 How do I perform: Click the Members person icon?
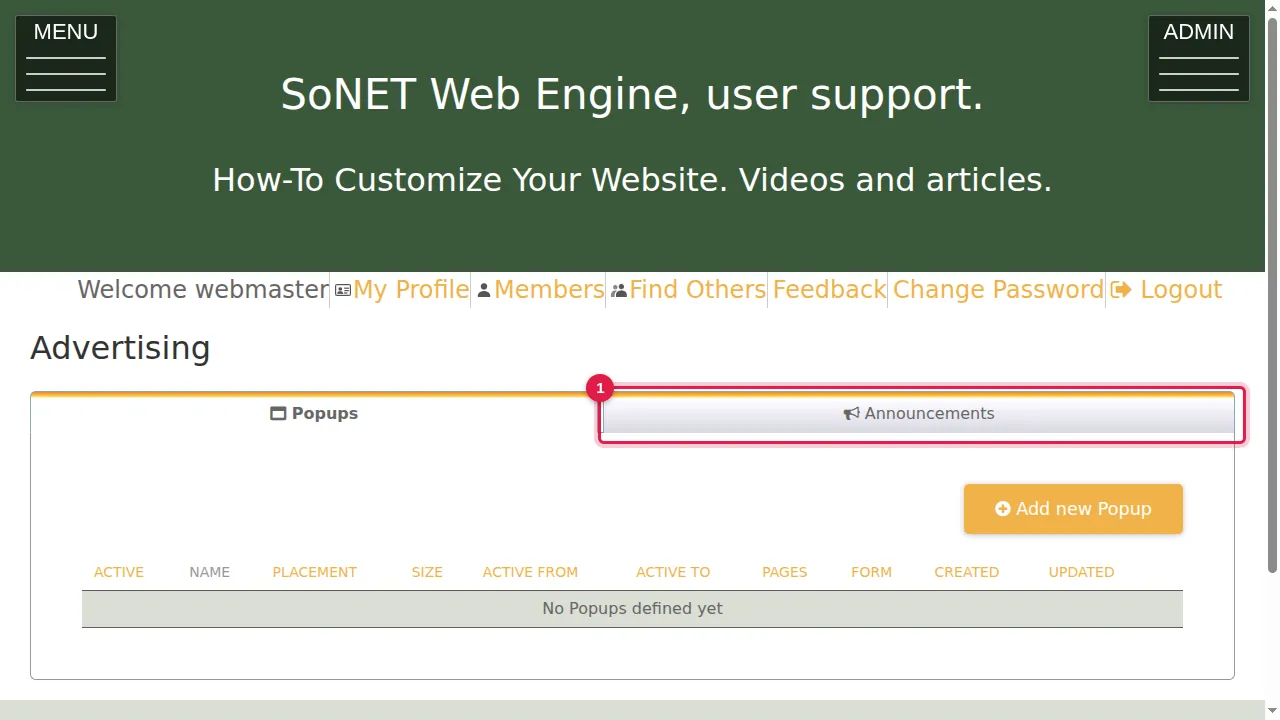click(x=484, y=290)
